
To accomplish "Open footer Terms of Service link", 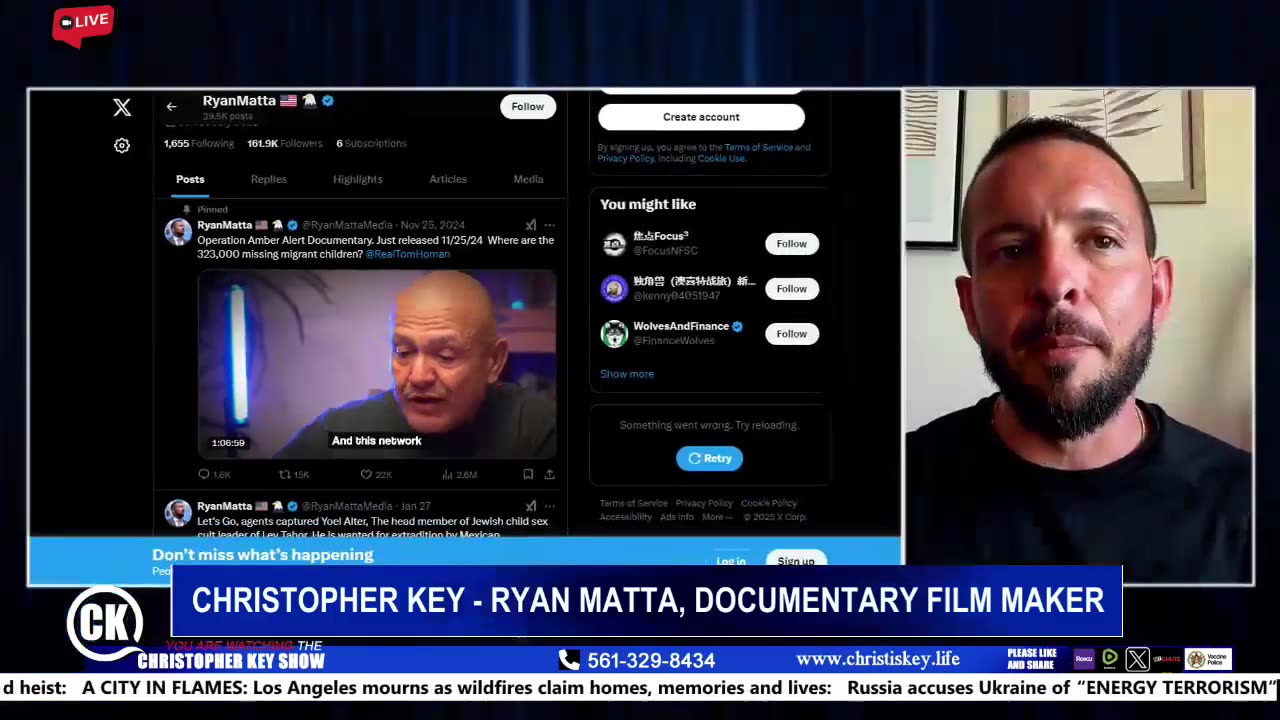I will (x=634, y=503).
